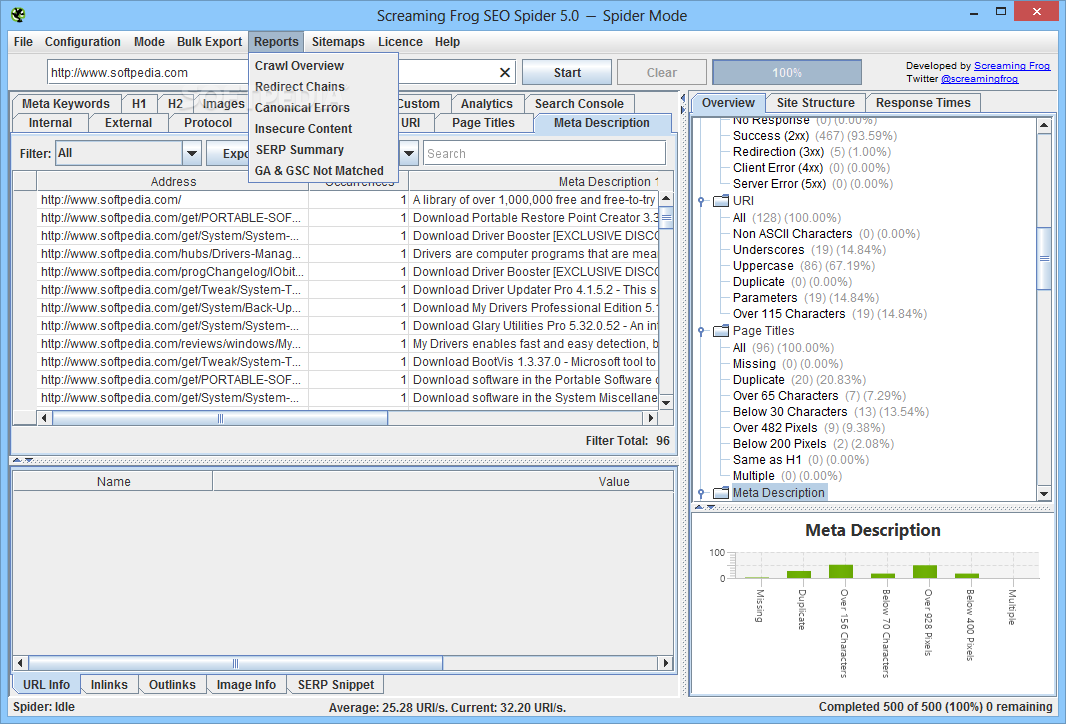Click the URL input field with softpedia.com
The height and width of the screenshot is (724, 1066).
(x=148, y=73)
